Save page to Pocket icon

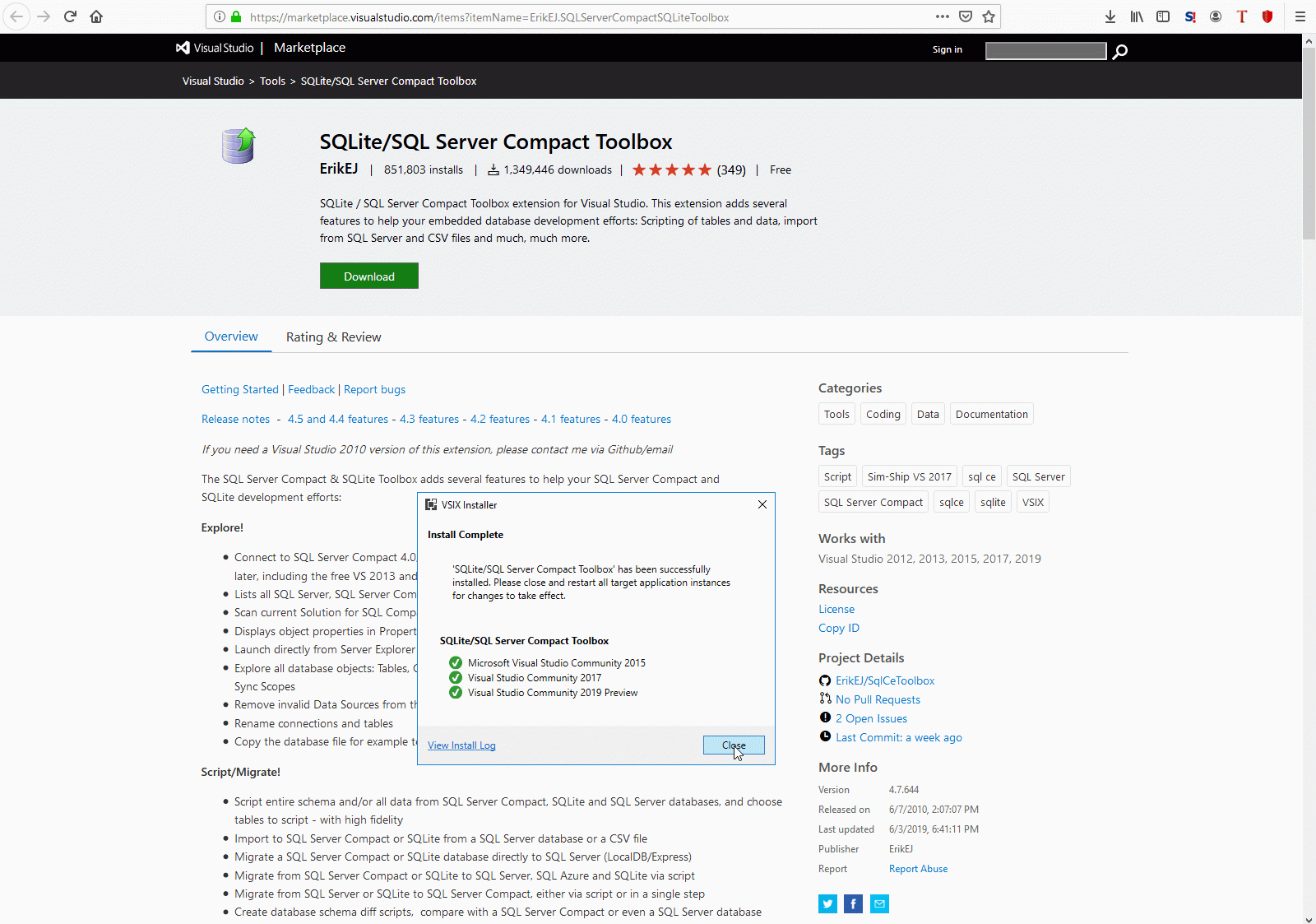(x=966, y=16)
